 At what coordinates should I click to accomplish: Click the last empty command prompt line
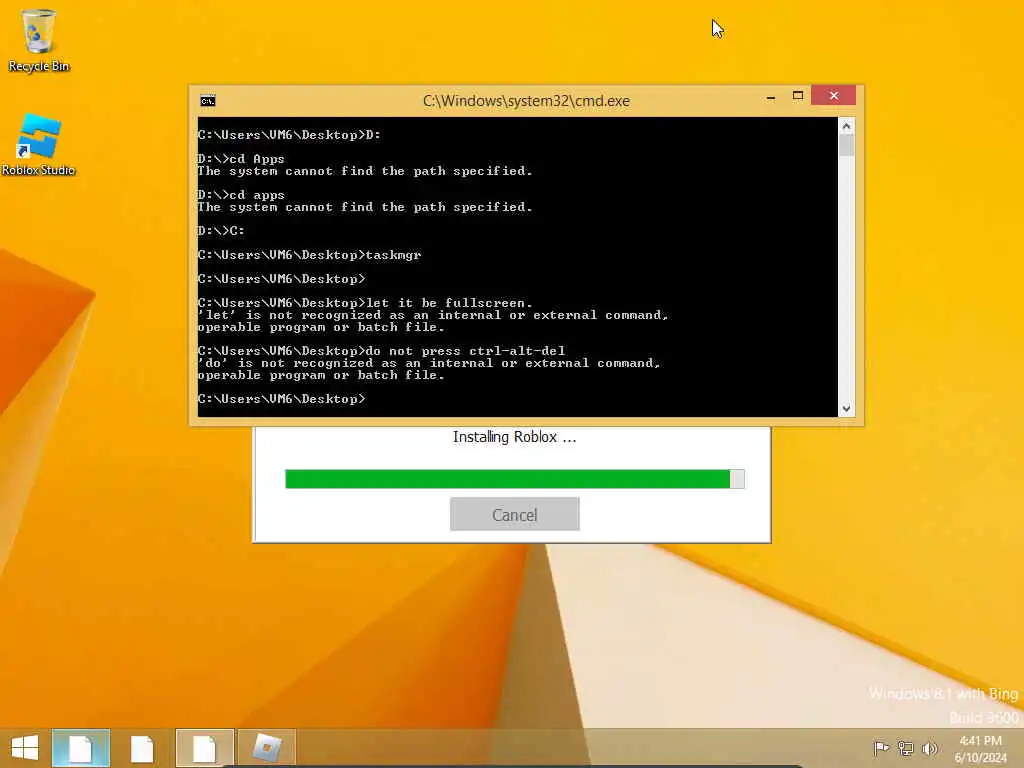[x=281, y=399]
